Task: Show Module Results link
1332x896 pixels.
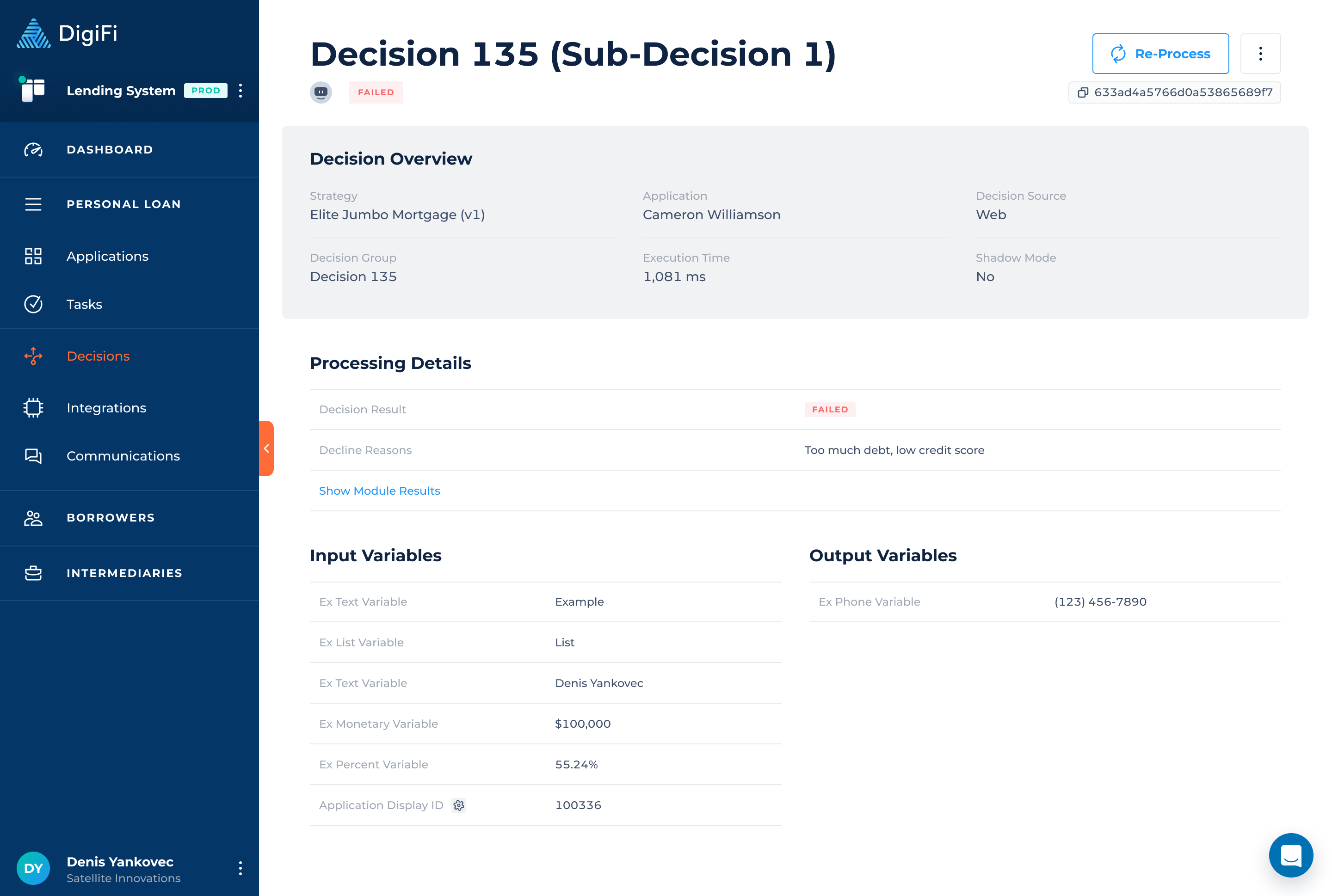Action: (379, 491)
